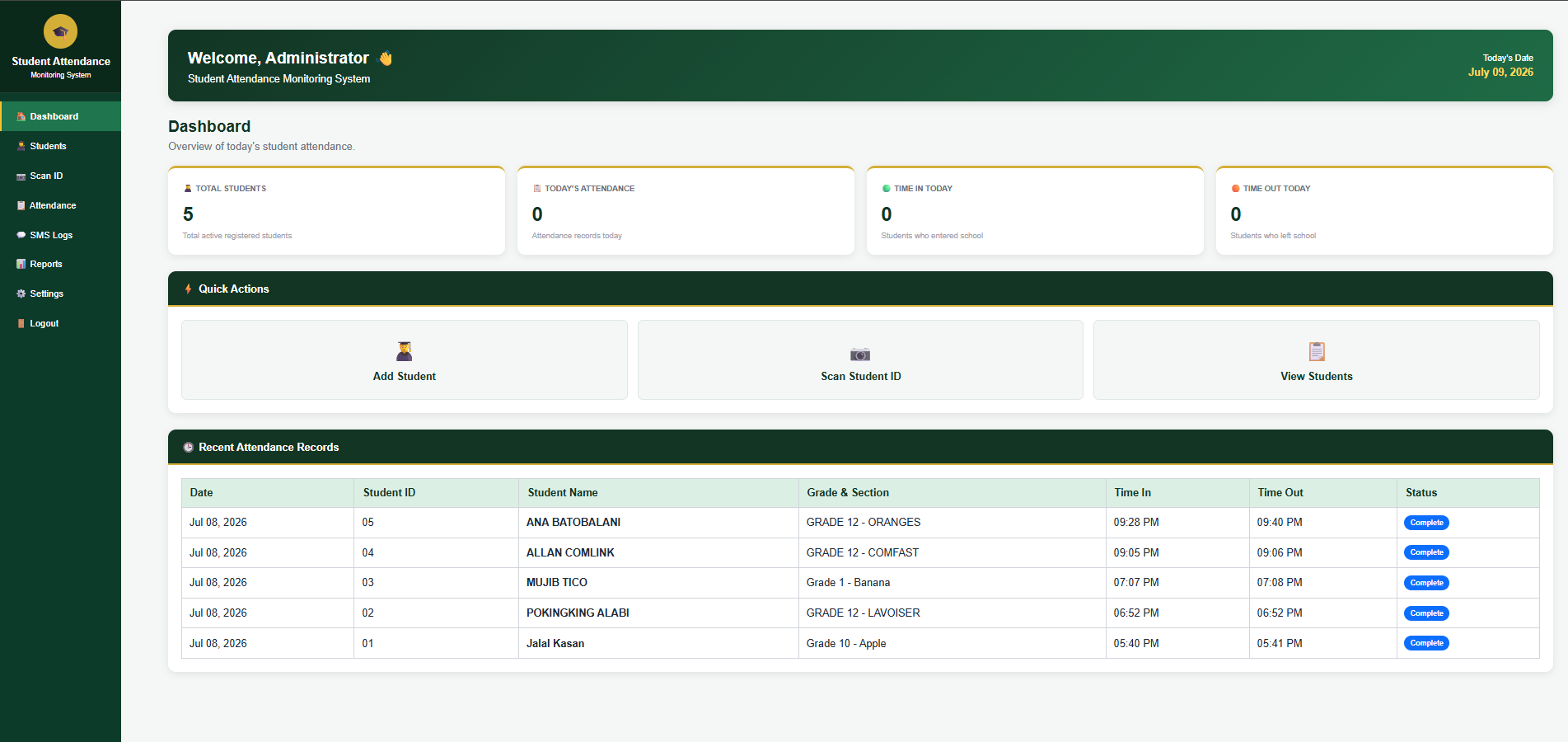Open the Dashboard menu item
This screenshot has width=1568, height=742.
pyautogui.click(x=60, y=116)
